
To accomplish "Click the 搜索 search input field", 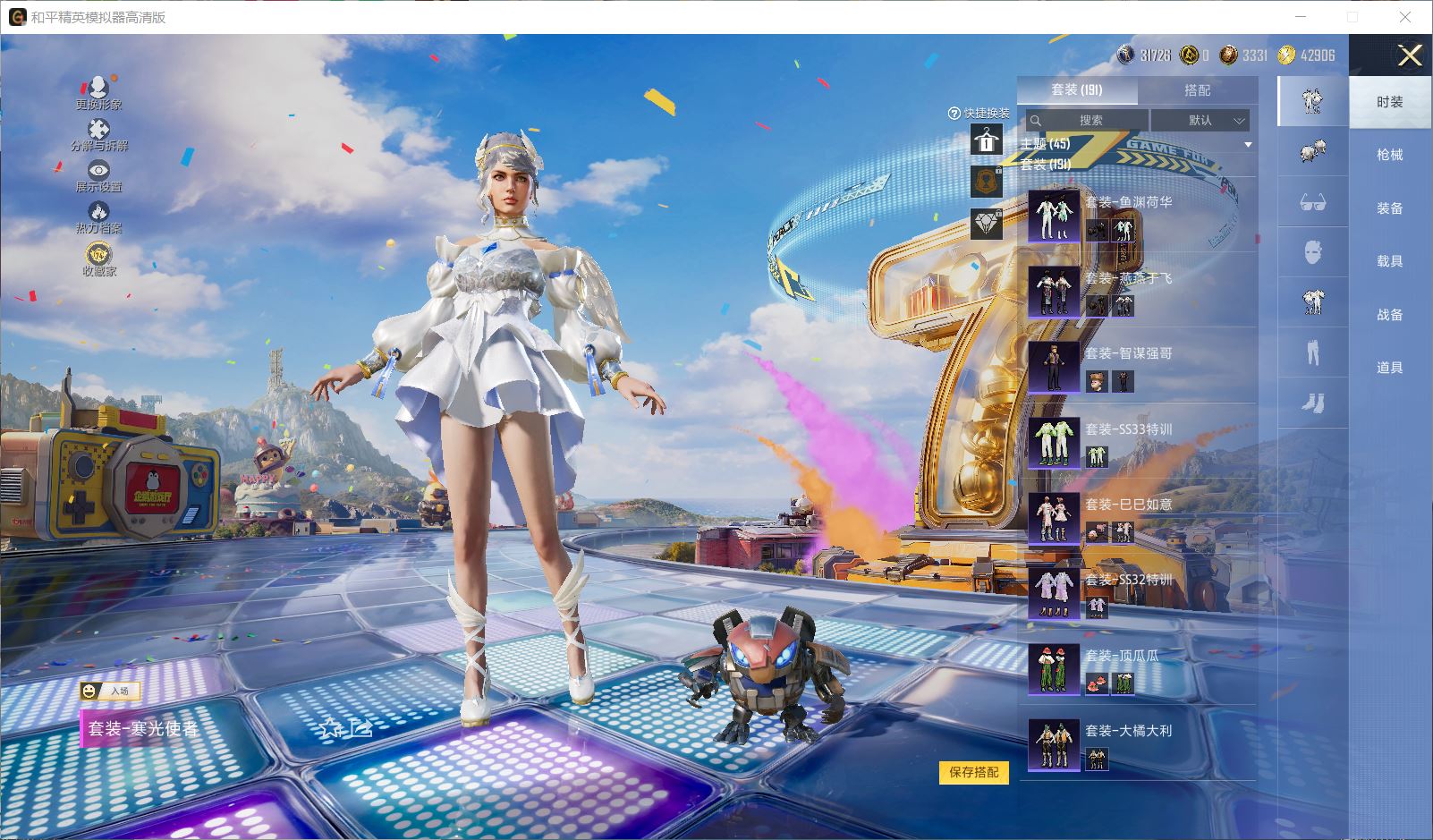I will [x=1087, y=121].
